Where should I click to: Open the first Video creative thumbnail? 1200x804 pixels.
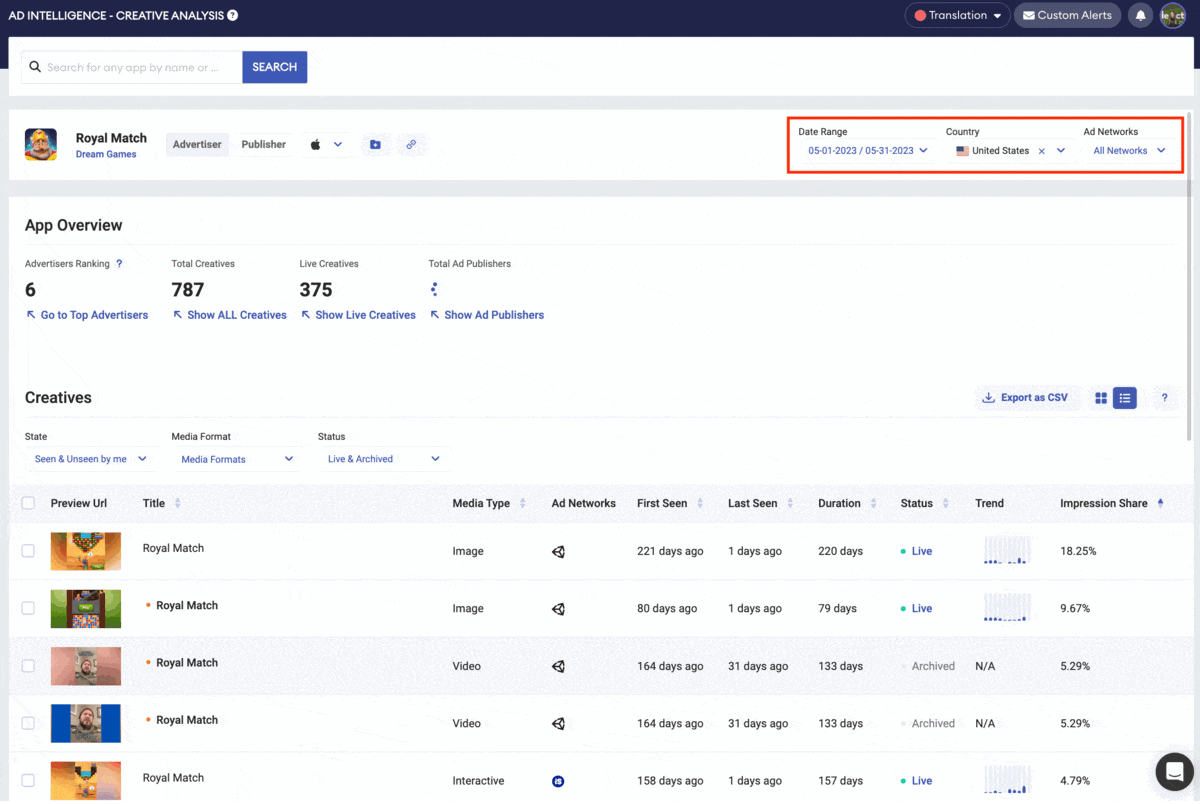[x=86, y=666]
